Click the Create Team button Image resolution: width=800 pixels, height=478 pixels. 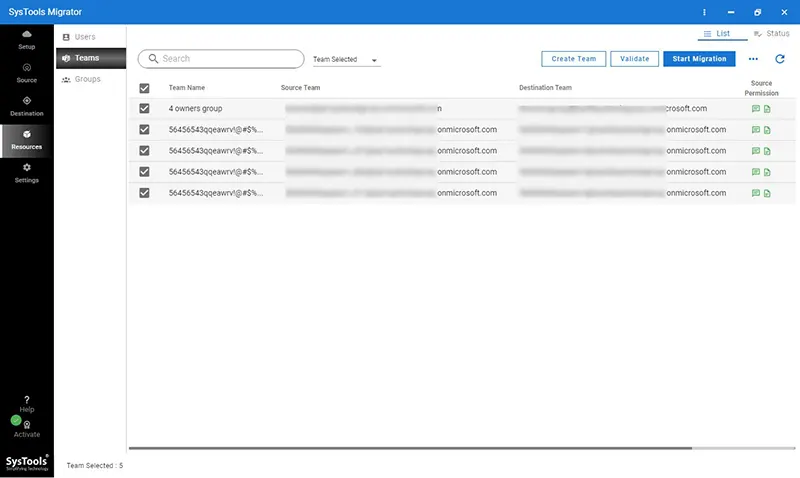click(x=573, y=59)
